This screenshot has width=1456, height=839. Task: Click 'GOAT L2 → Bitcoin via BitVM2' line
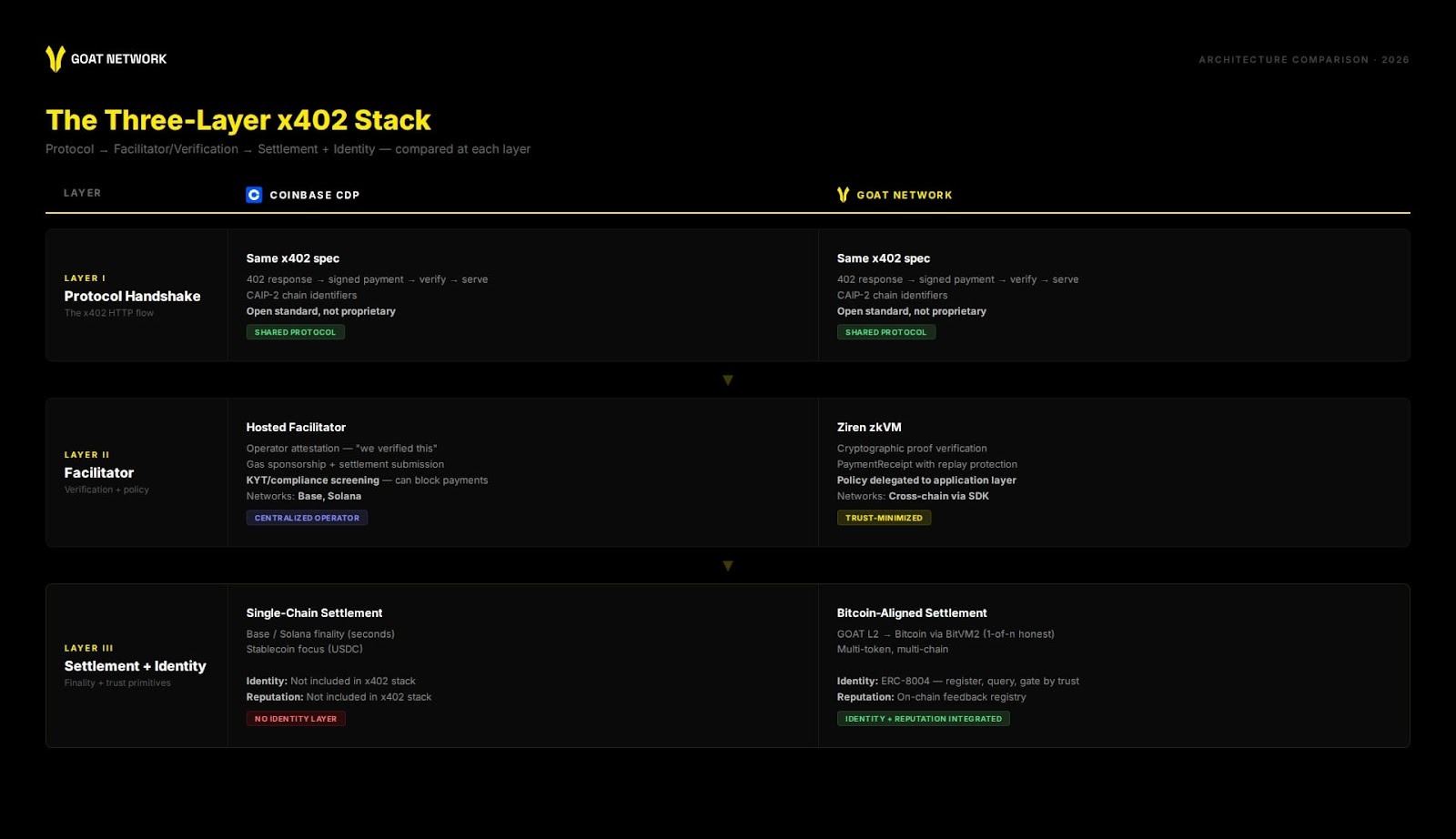pos(945,634)
